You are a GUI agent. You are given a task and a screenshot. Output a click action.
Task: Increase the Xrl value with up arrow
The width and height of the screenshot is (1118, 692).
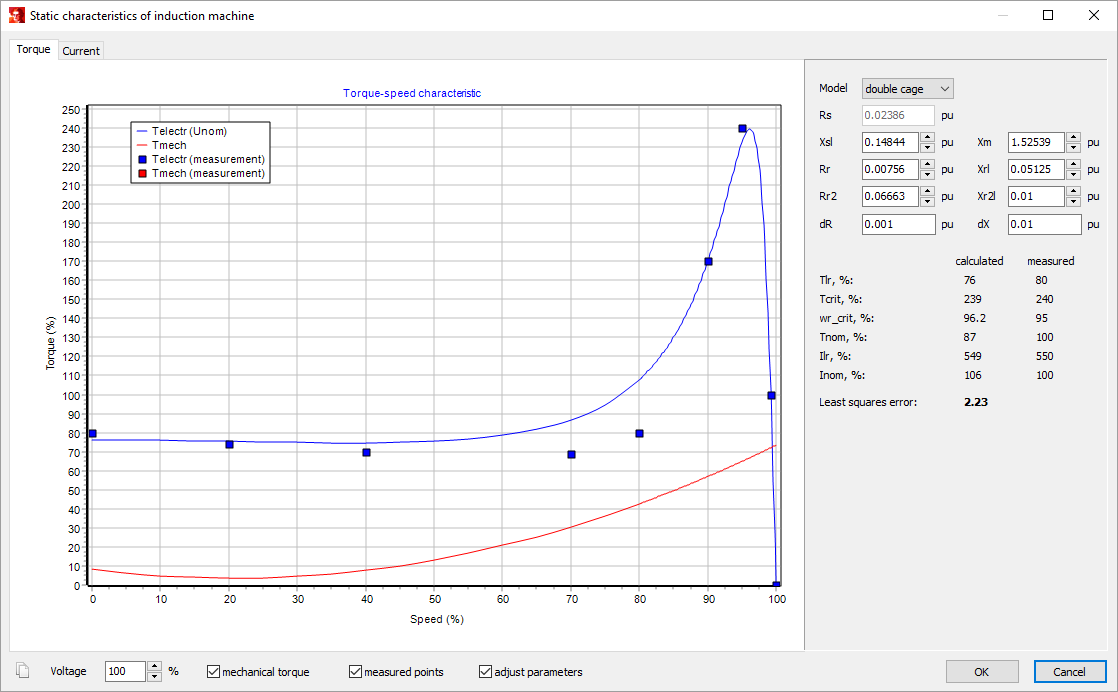coord(1073,164)
